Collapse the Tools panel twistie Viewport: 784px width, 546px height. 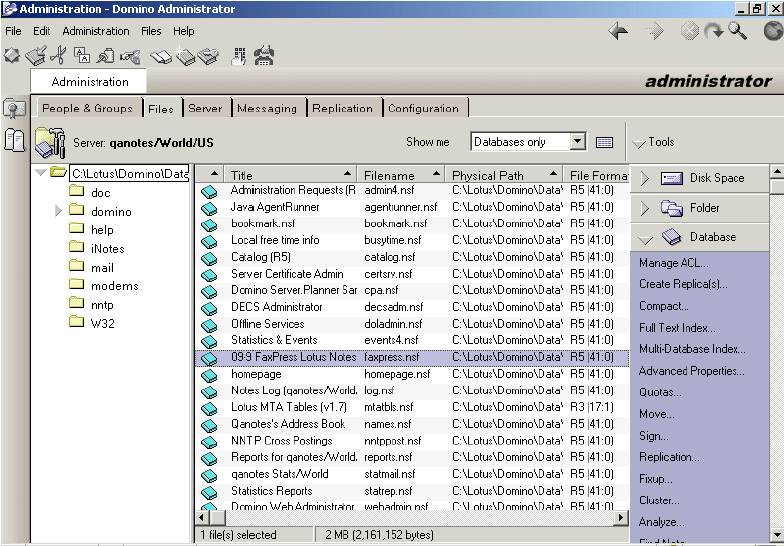638,143
